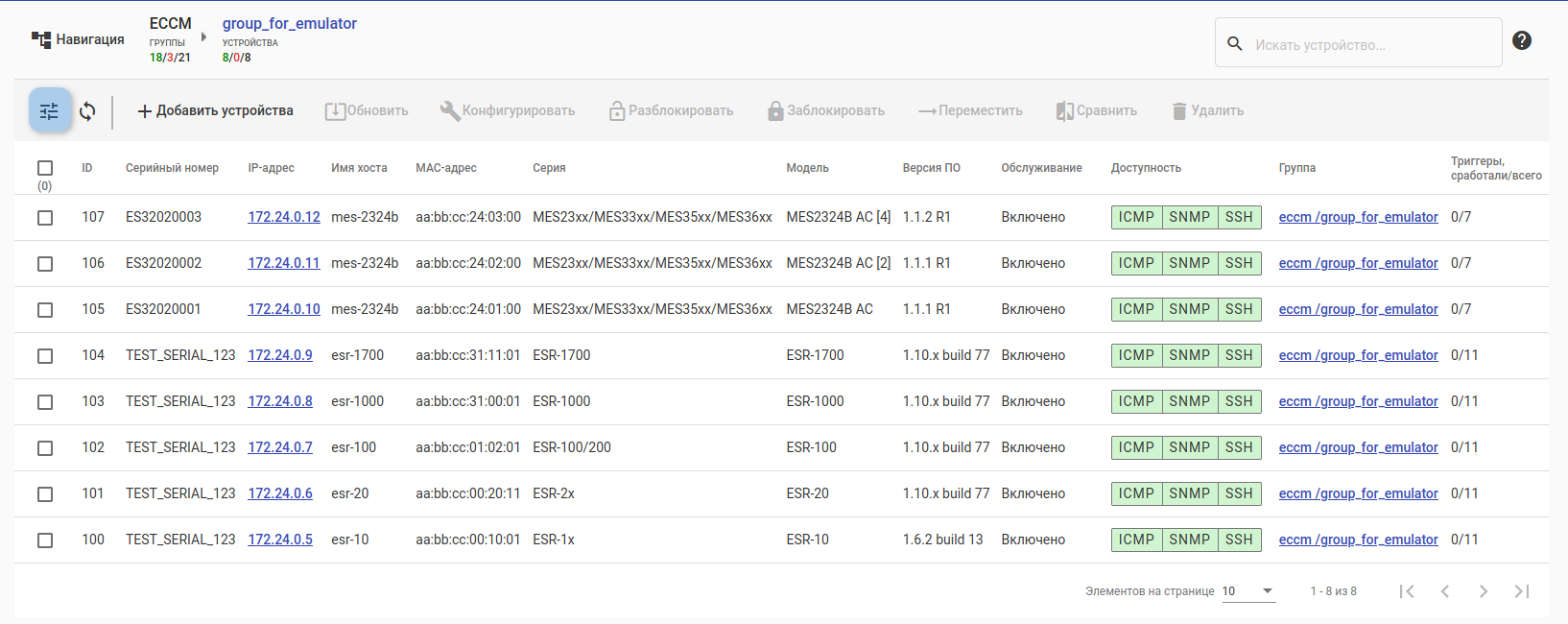Toggle the select-all checkbox in header
This screenshot has height=624, width=1568.
[x=45, y=168]
